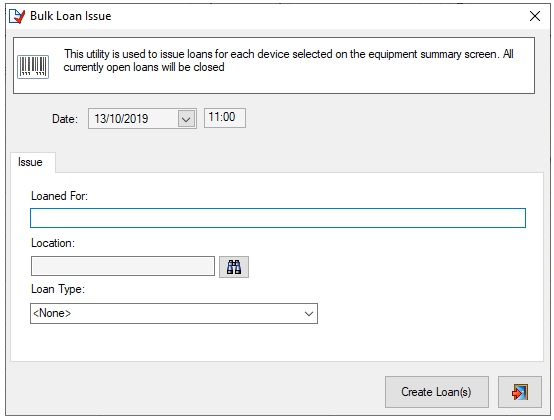Click the Loaned For label

point(59,196)
